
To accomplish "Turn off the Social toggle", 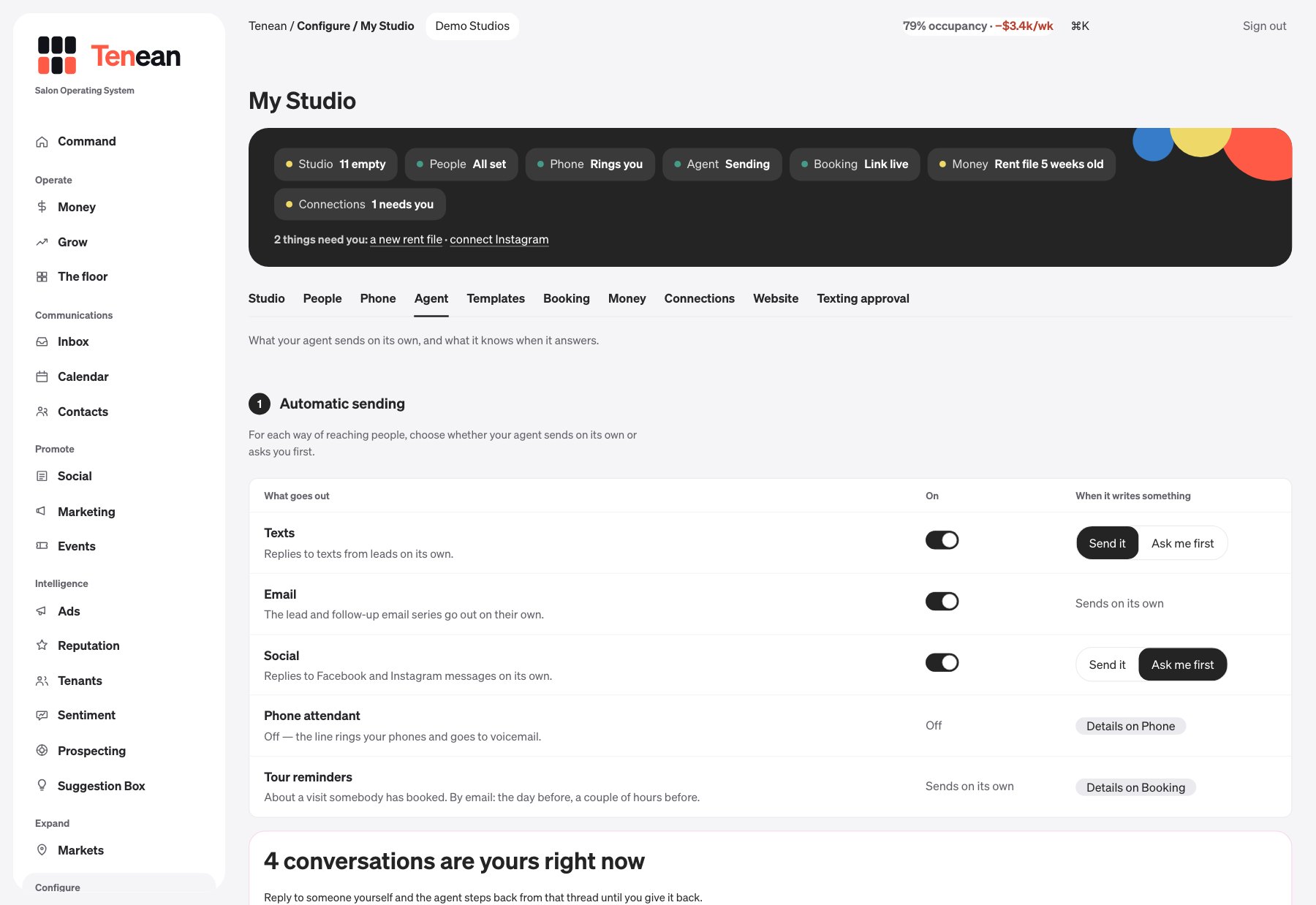I will [x=942, y=663].
